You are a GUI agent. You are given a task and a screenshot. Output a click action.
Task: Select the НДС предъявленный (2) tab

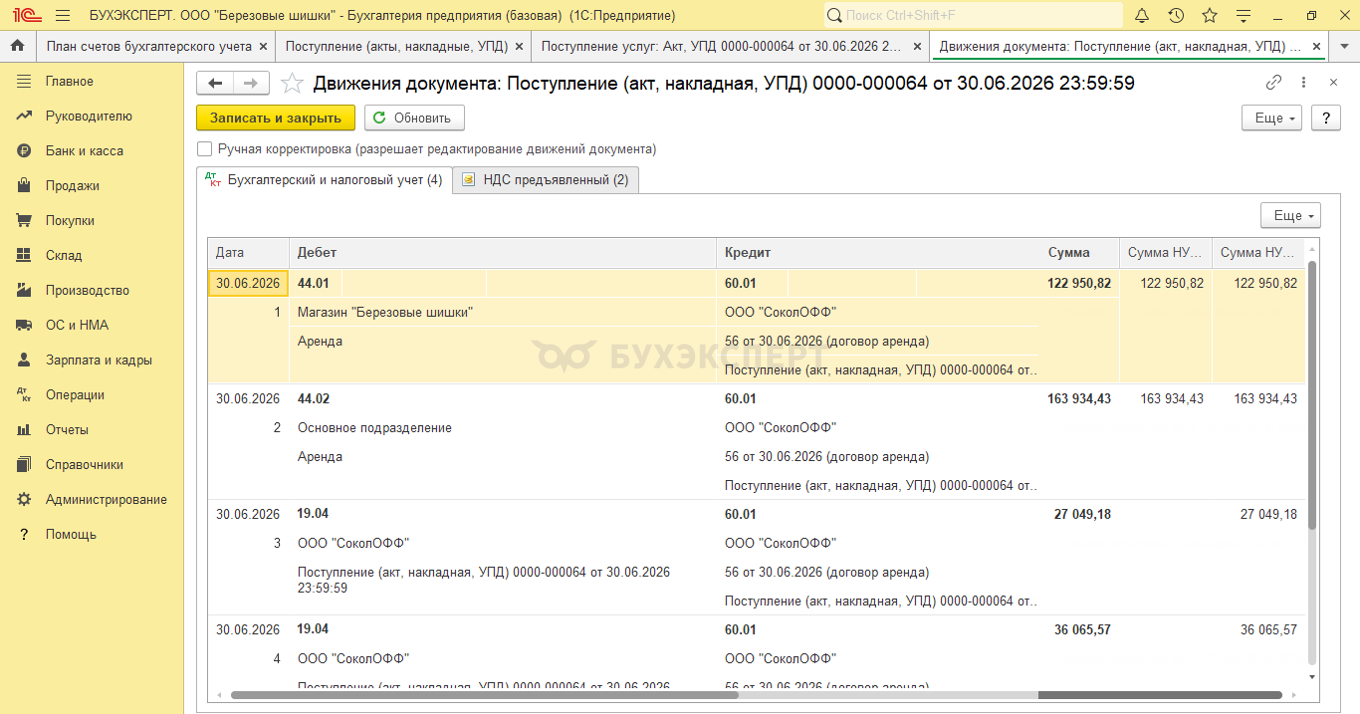point(546,180)
